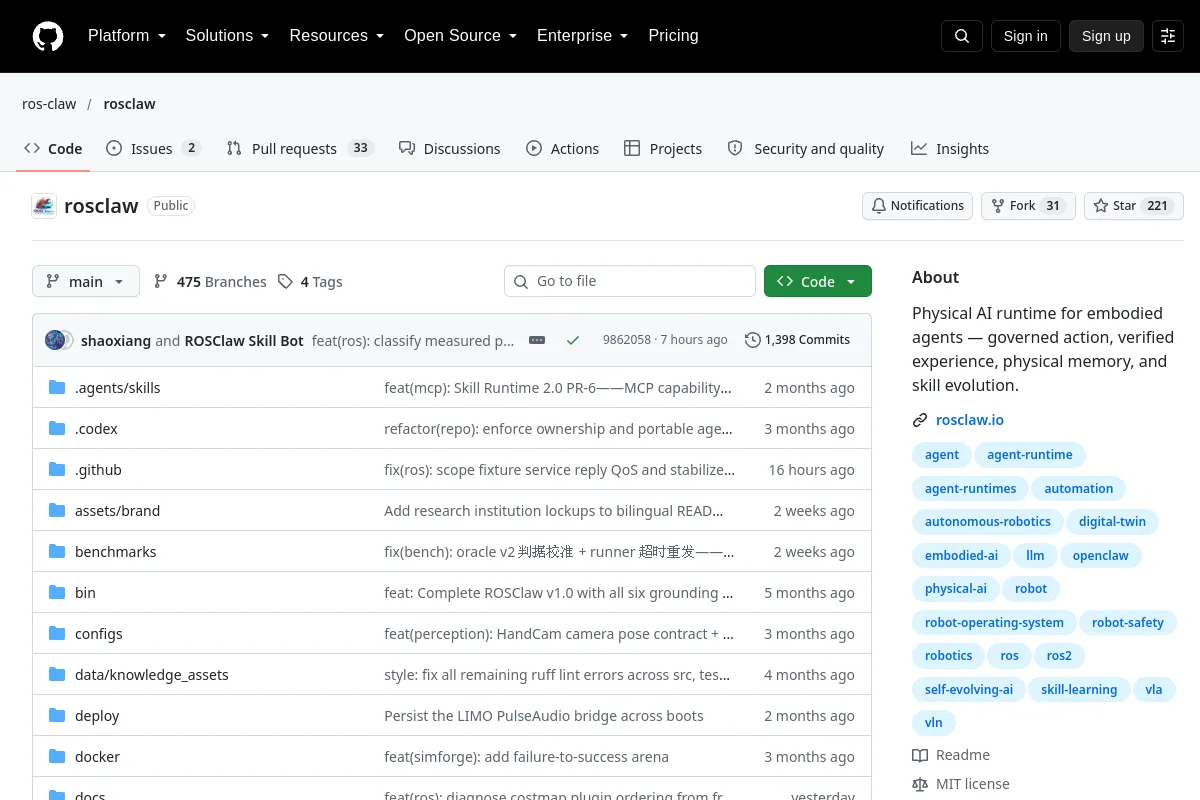This screenshot has height=800, width=1200.
Task: Select the openclaw topic tag
Action: 1100,556
